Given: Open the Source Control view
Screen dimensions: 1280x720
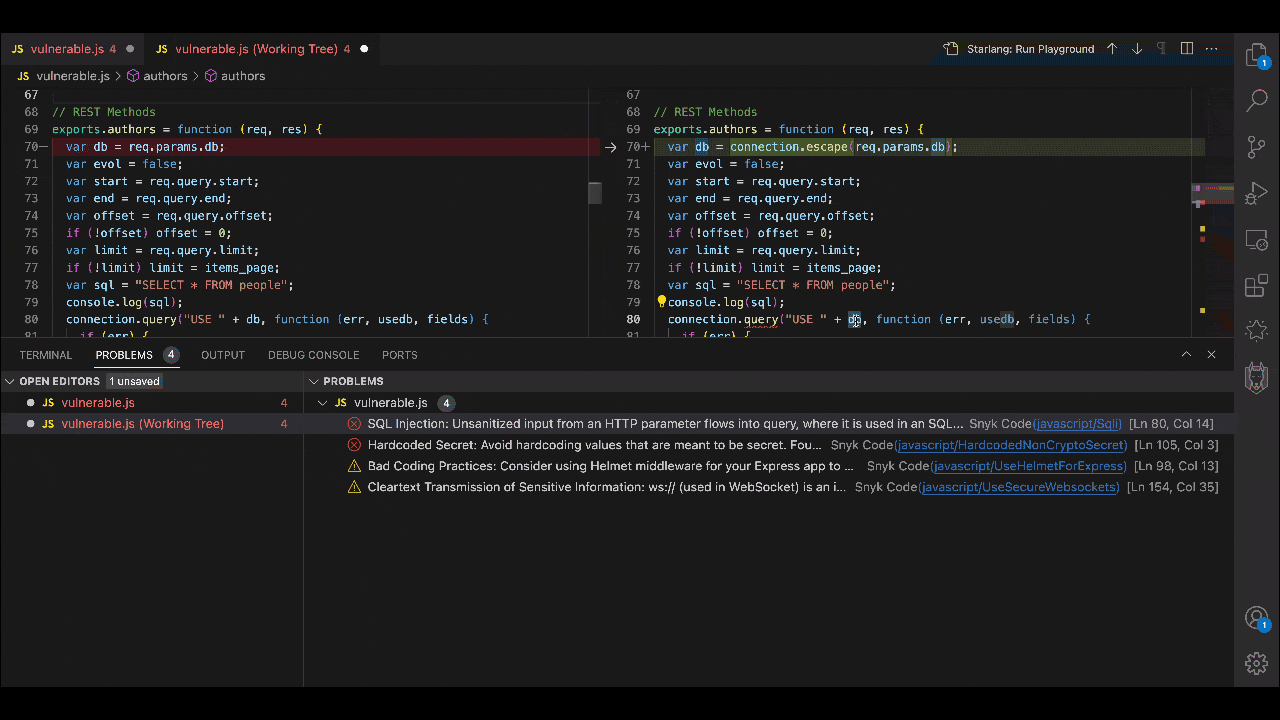Looking at the screenshot, I should coord(1256,148).
